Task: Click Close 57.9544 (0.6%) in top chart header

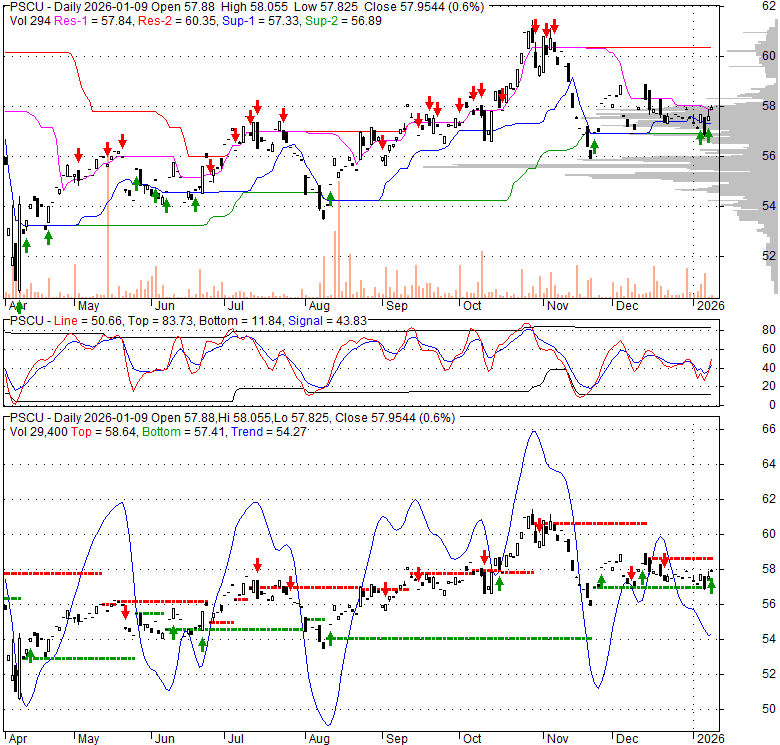Action: pyautogui.click(x=424, y=7)
